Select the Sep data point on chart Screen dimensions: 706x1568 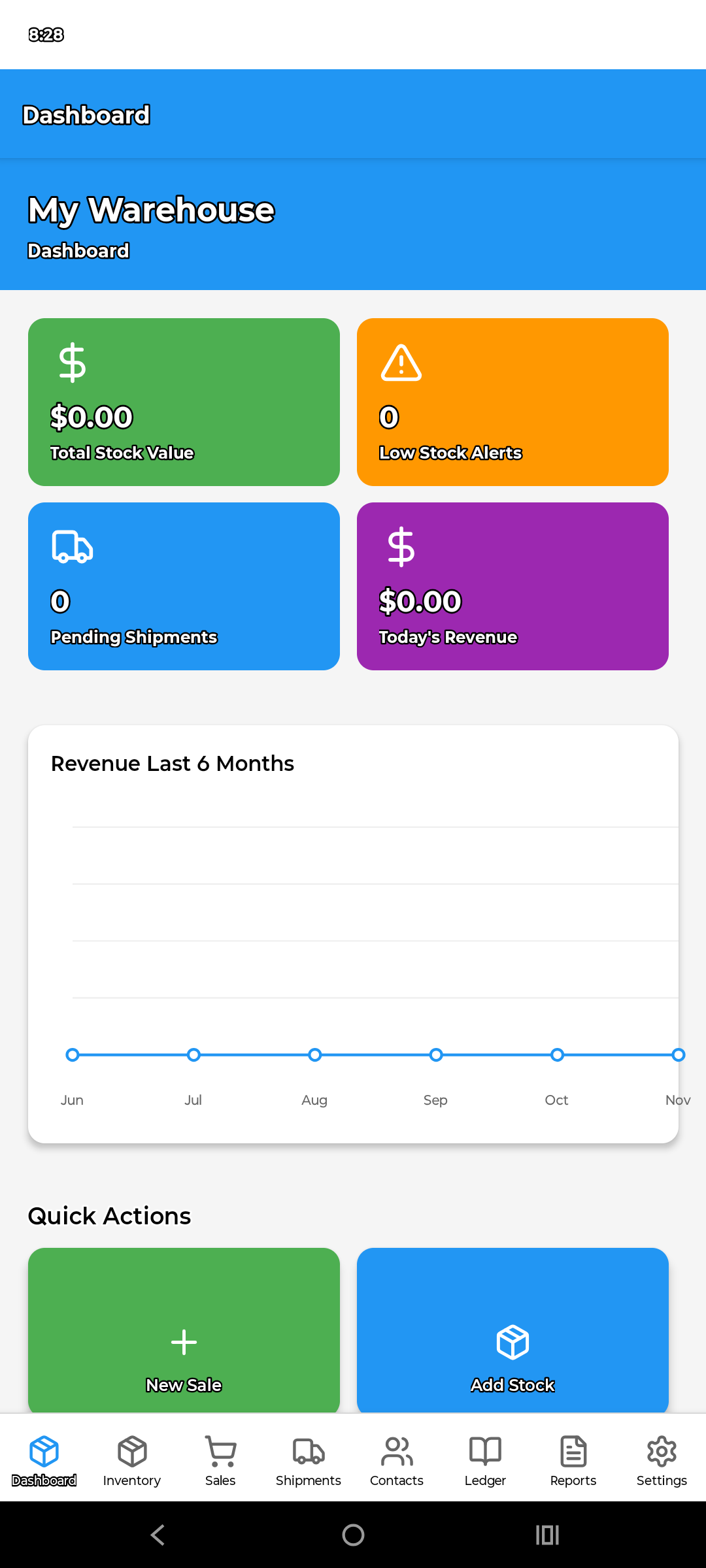coord(436,1054)
